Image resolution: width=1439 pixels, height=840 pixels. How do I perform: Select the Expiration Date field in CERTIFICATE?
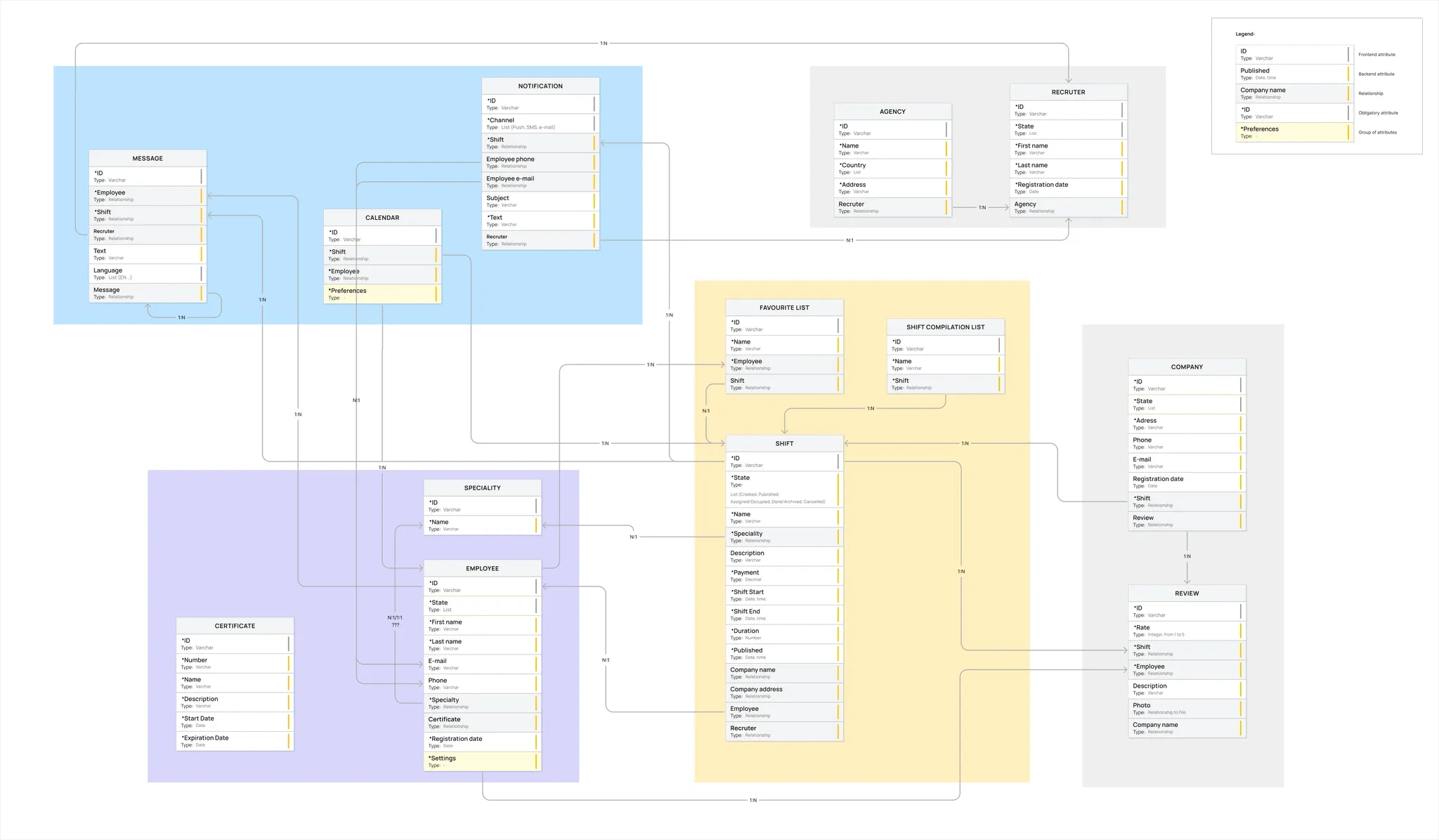[x=233, y=741]
